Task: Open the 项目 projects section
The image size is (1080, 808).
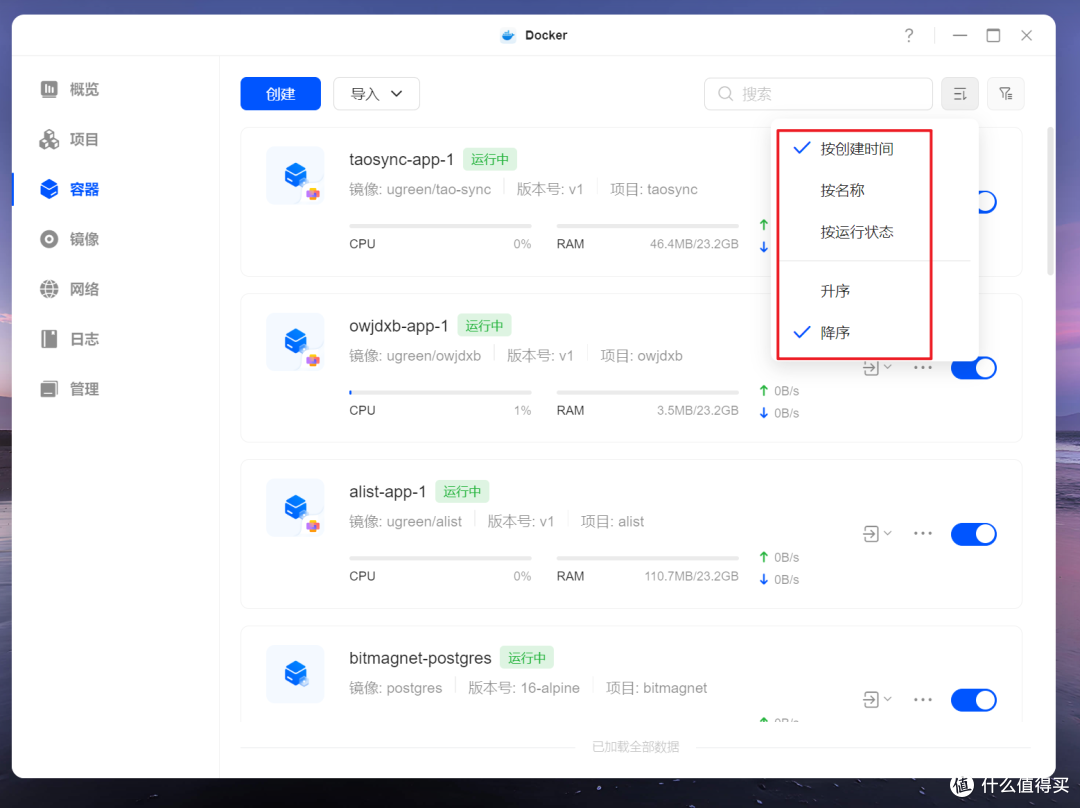Action: [x=70, y=140]
